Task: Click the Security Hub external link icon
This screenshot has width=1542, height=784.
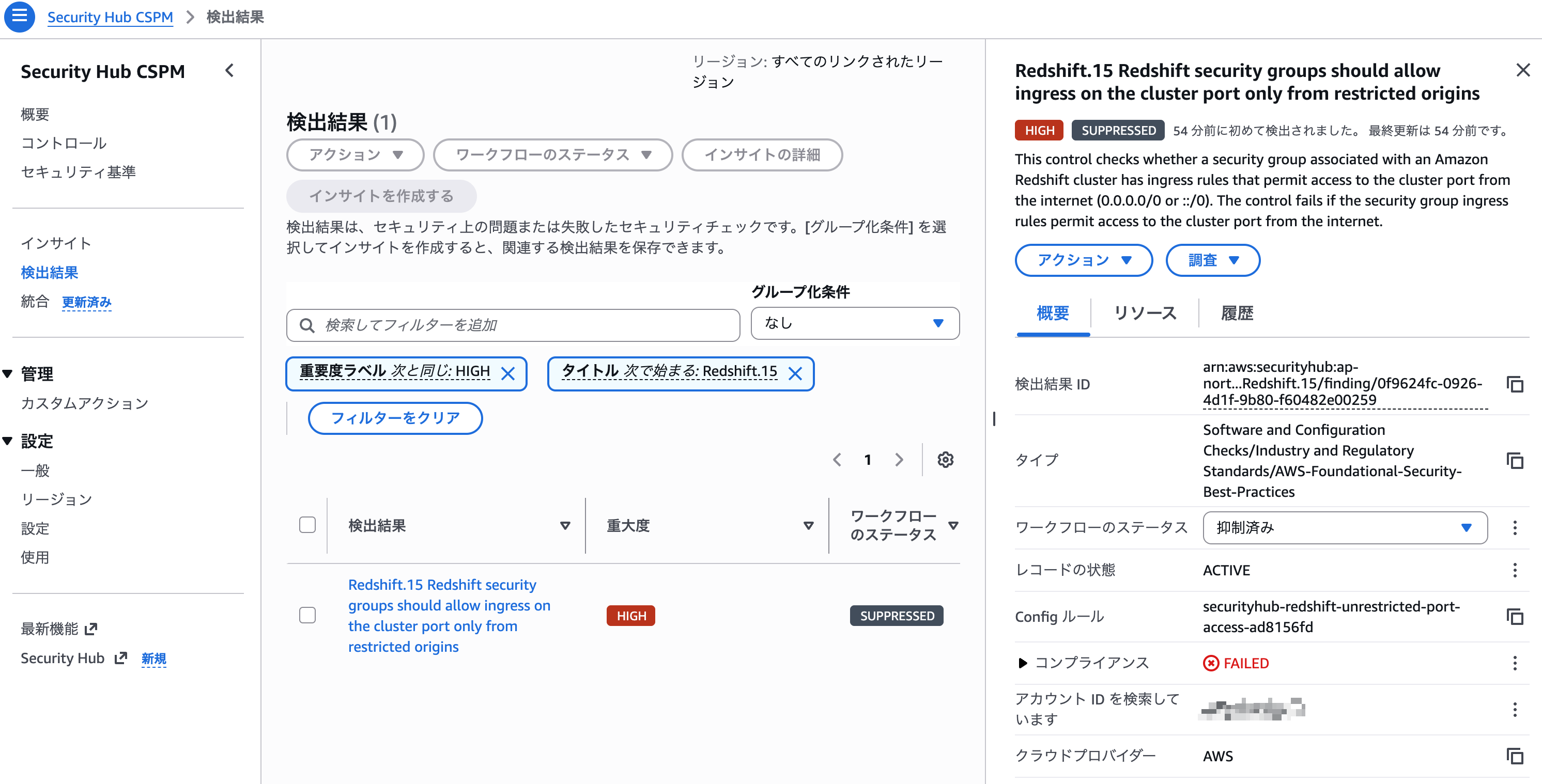Action: [x=121, y=658]
